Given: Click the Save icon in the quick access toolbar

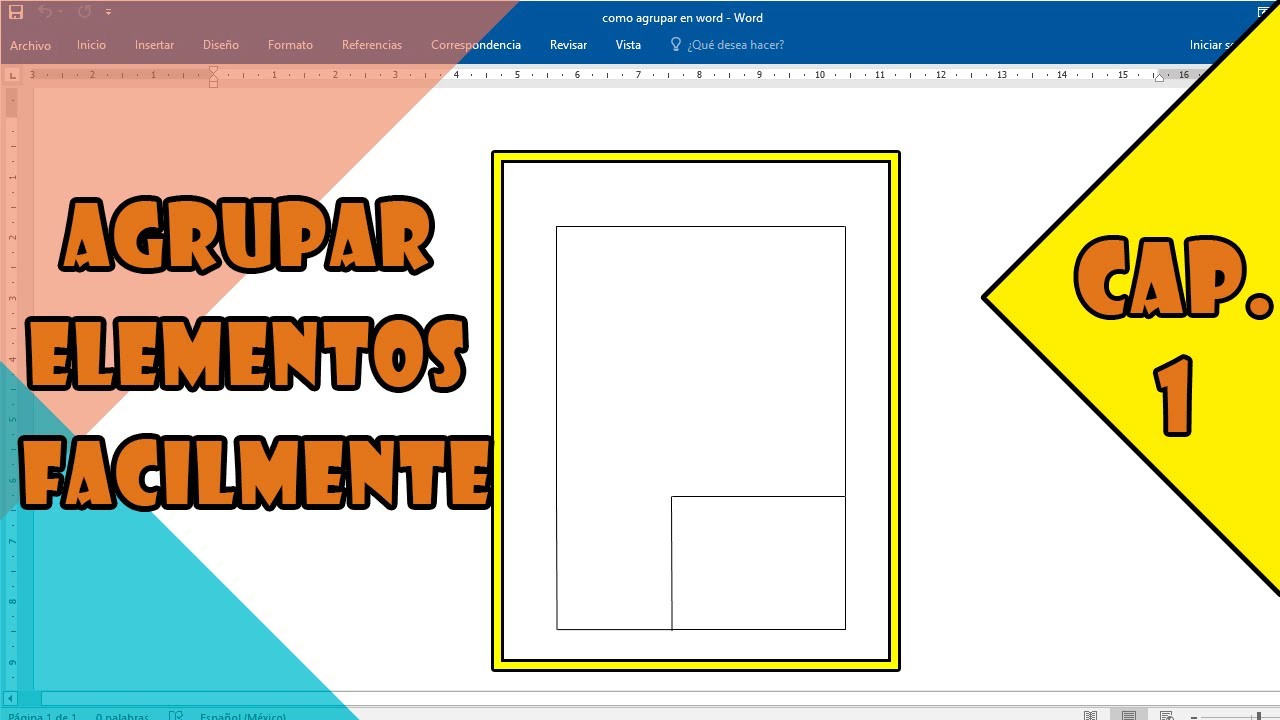Looking at the screenshot, I should tap(15, 12).
